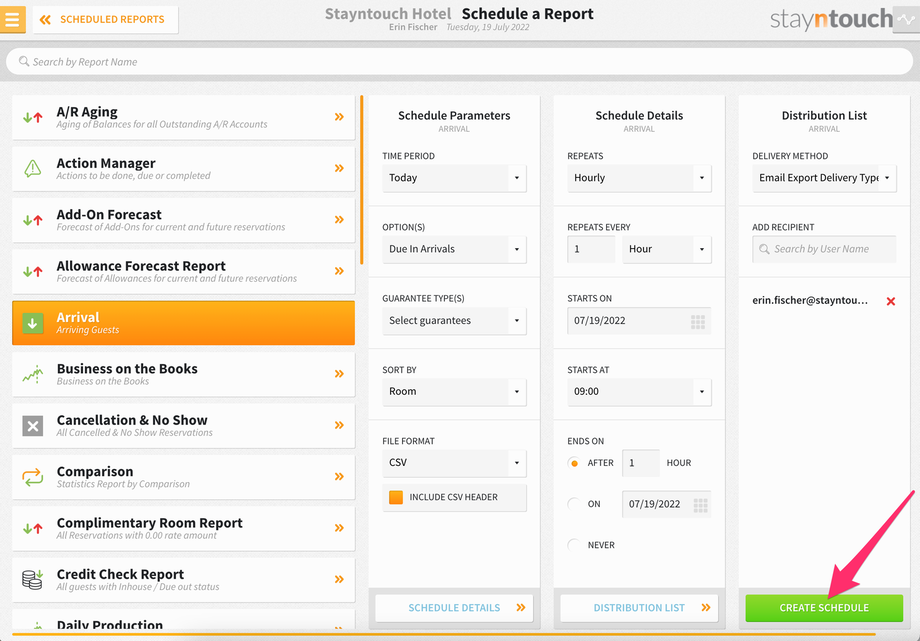Open the File Format dropdown showing CSV
The image size is (920, 641).
point(454,463)
